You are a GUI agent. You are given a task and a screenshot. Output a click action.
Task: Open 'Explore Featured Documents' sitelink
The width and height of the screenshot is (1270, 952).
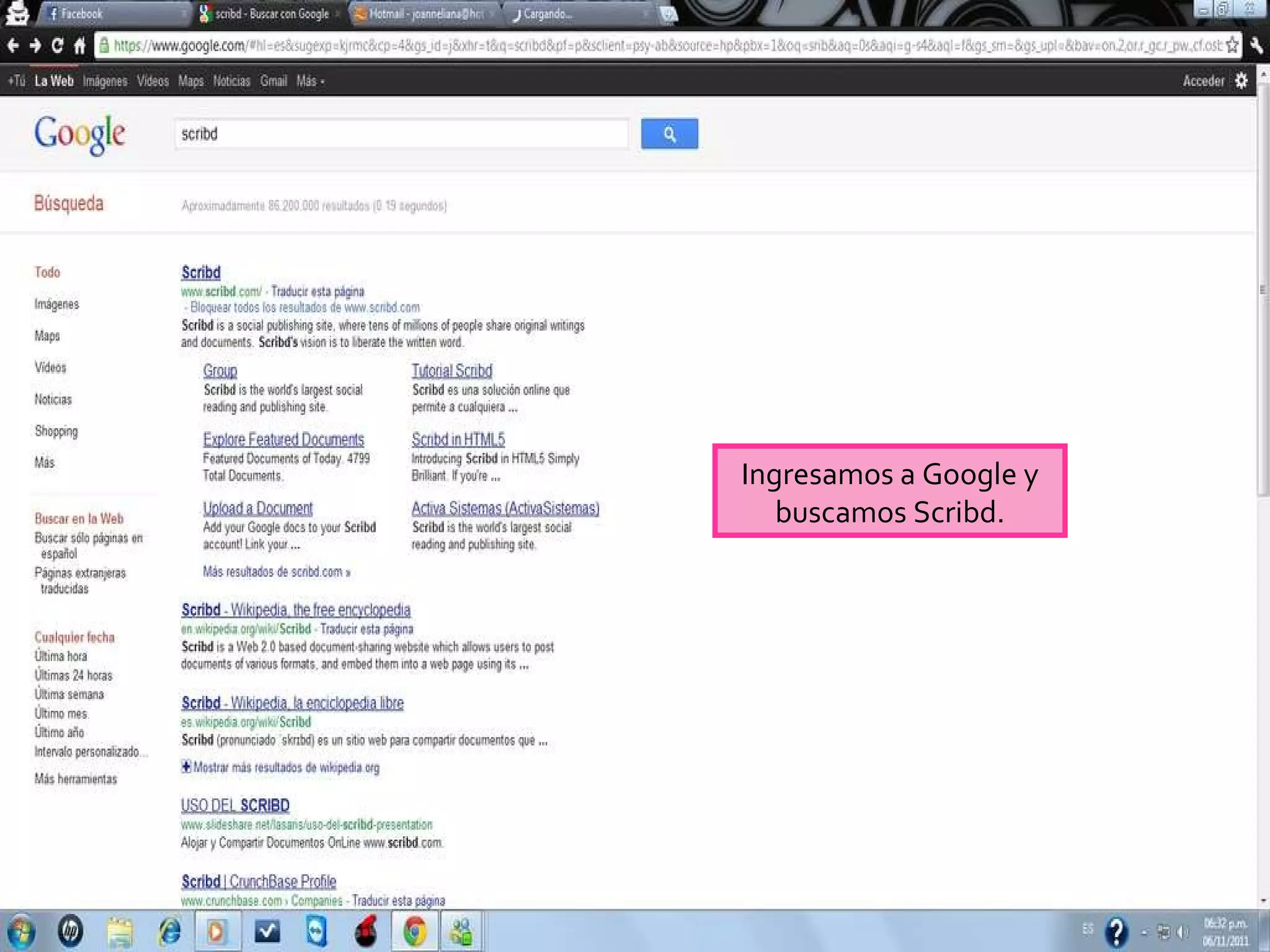283,439
